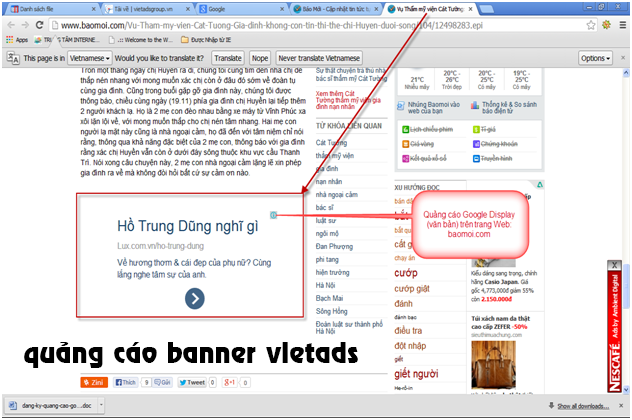Screen dimensions: 632x420
Task: Click the Nope button
Action: 260,58
